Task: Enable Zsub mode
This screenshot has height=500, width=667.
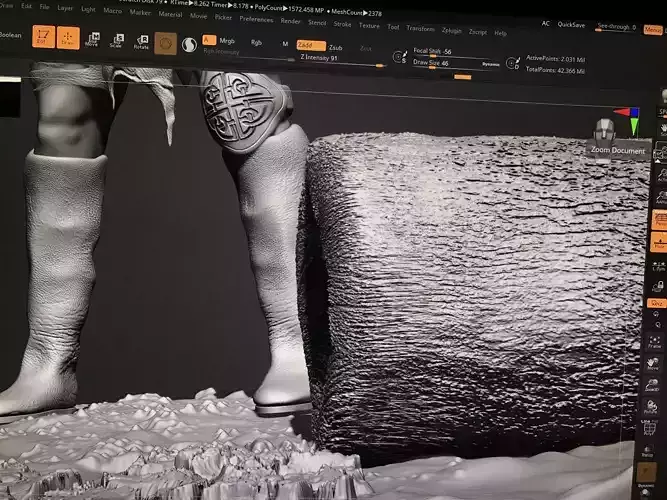Action: point(336,47)
